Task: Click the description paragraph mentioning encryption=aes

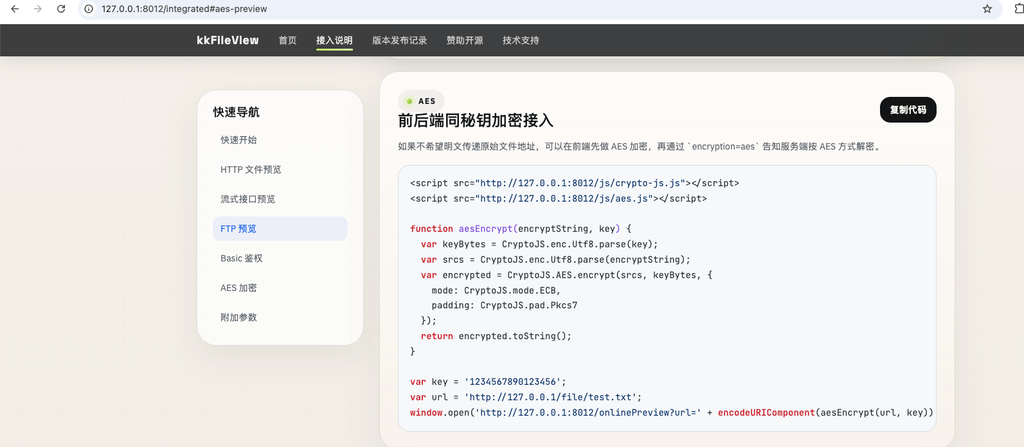Action: (x=640, y=147)
